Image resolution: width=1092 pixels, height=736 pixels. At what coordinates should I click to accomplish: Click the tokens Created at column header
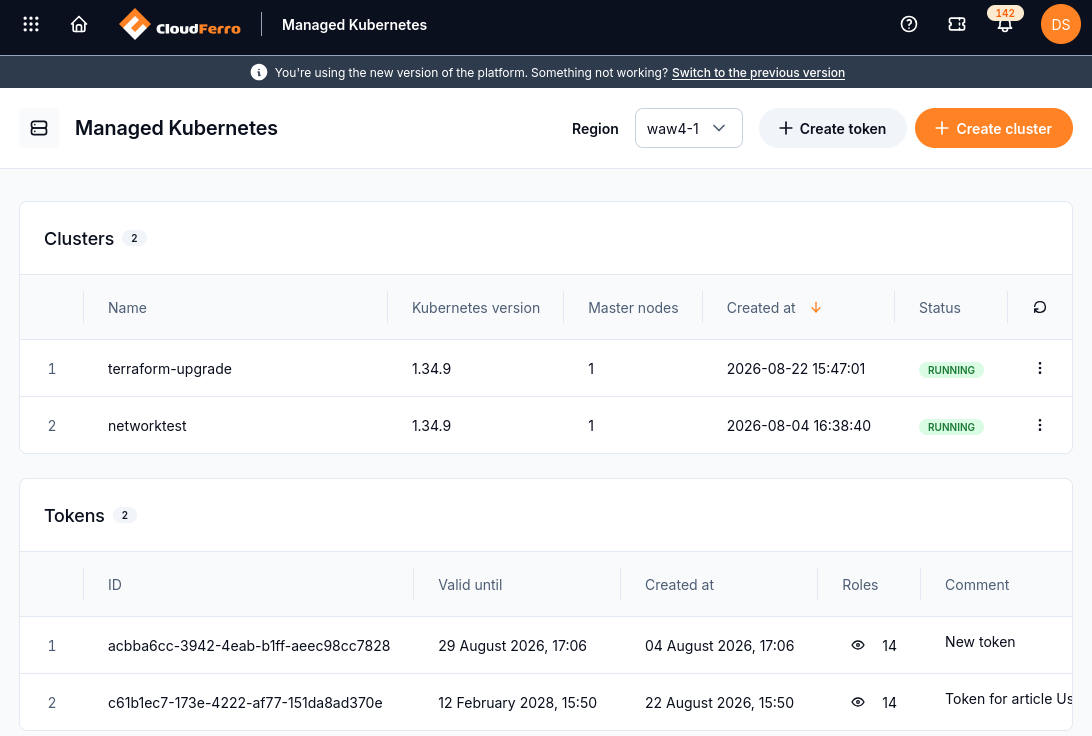679,585
